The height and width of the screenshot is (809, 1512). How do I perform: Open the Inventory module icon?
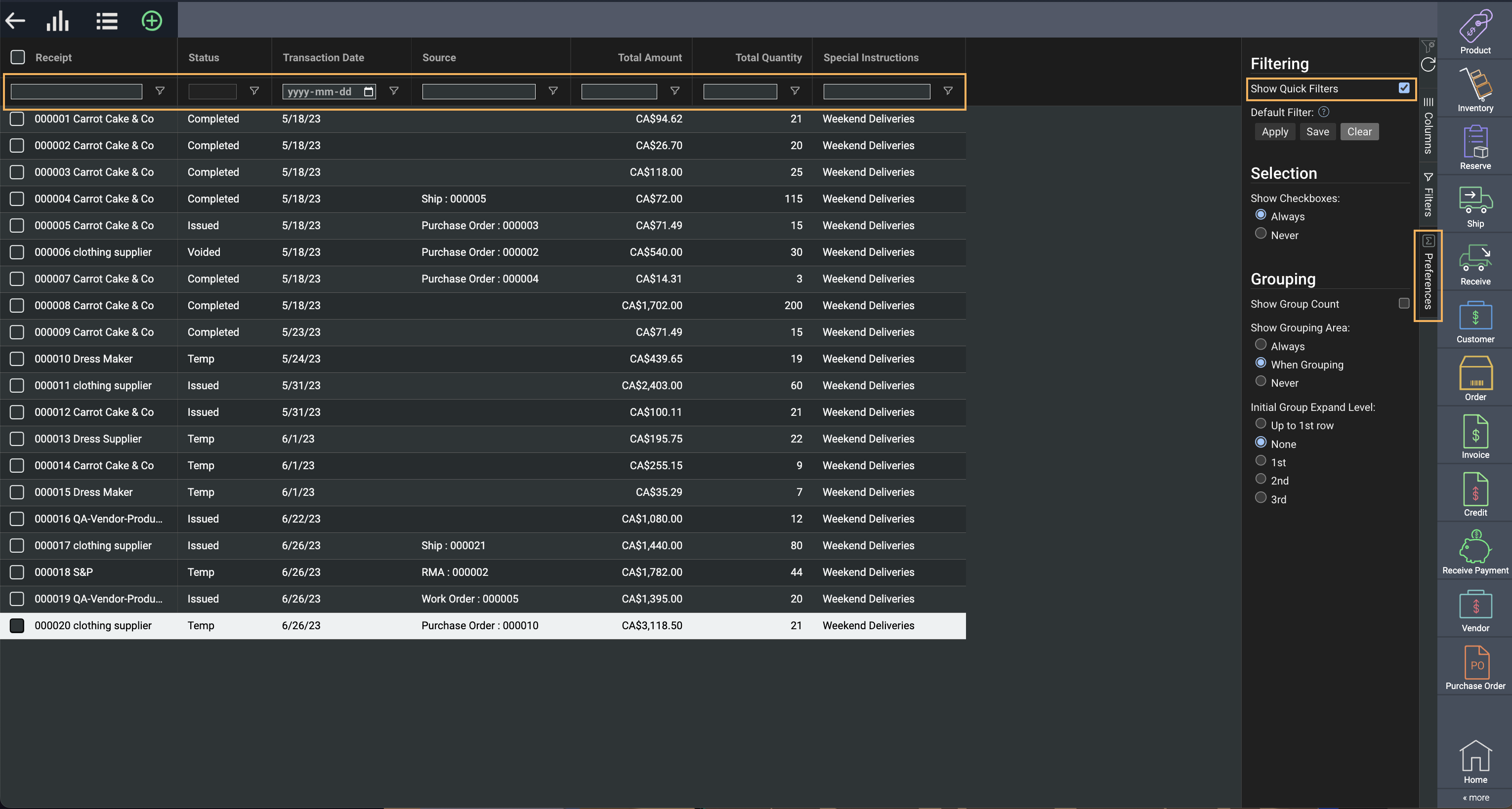point(1475,88)
